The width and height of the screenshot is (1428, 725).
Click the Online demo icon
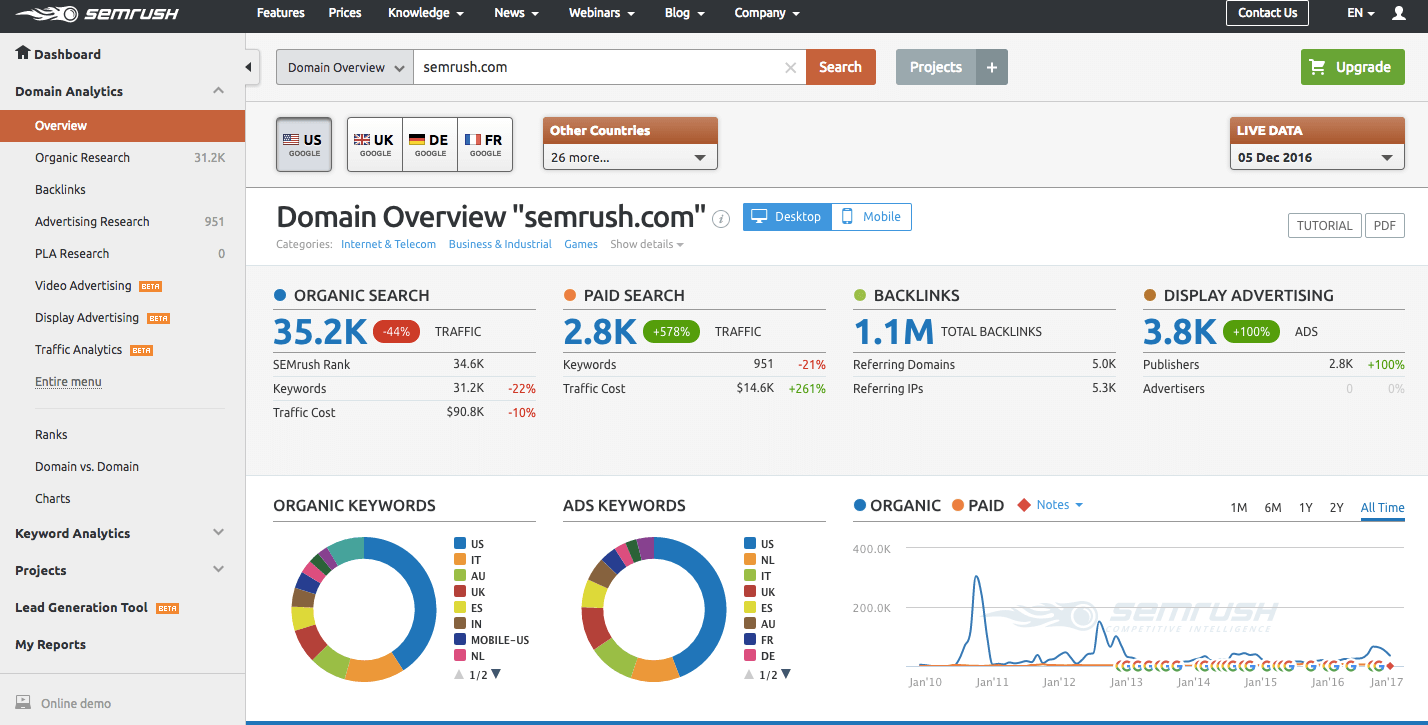tap(23, 702)
